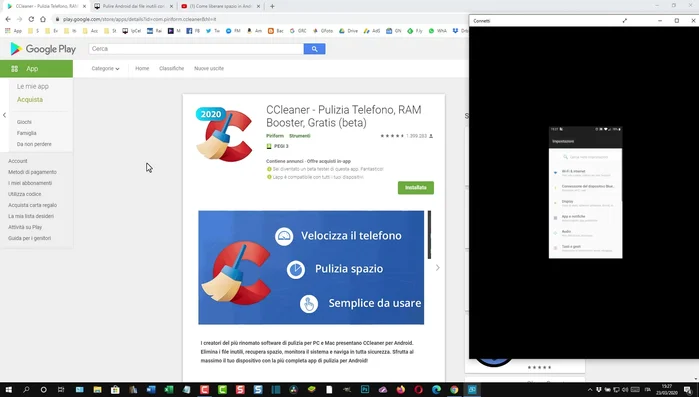Expand the Categorie dropdown
This screenshot has height=397, width=699.
[x=106, y=69]
